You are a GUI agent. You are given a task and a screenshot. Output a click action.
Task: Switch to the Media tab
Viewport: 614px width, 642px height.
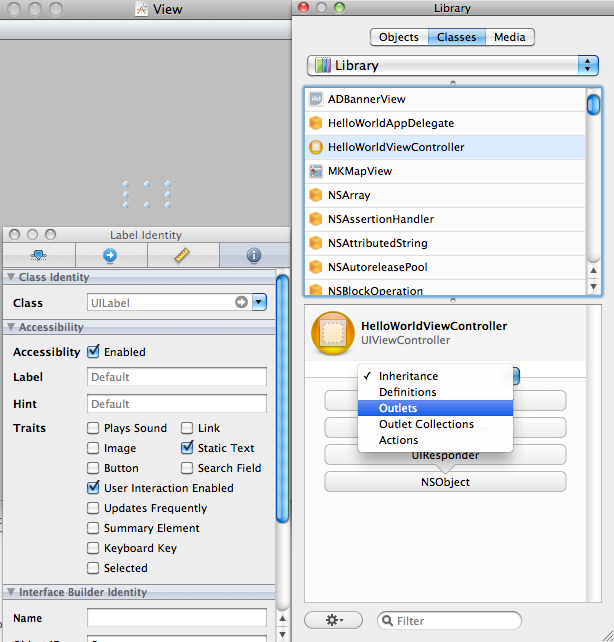510,37
